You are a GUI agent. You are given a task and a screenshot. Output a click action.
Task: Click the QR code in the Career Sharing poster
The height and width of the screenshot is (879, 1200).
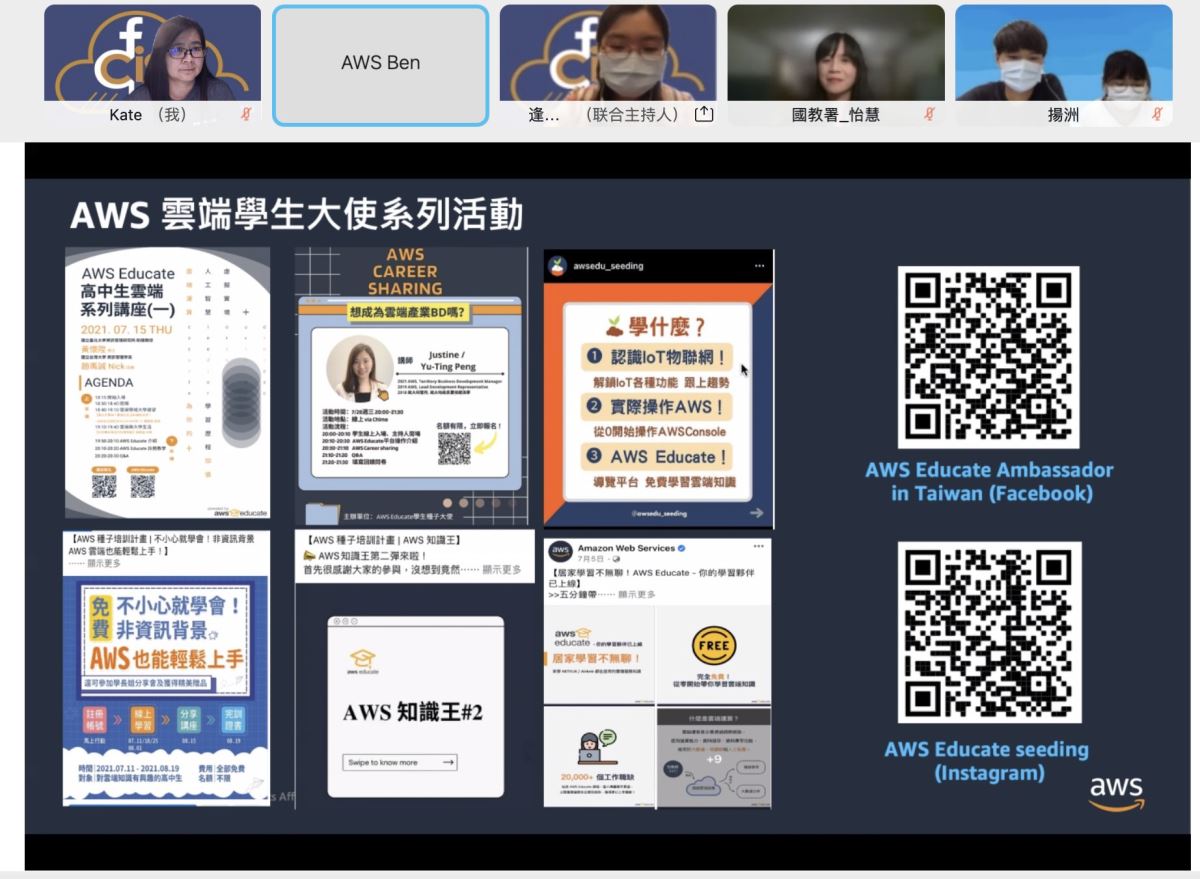click(454, 448)
